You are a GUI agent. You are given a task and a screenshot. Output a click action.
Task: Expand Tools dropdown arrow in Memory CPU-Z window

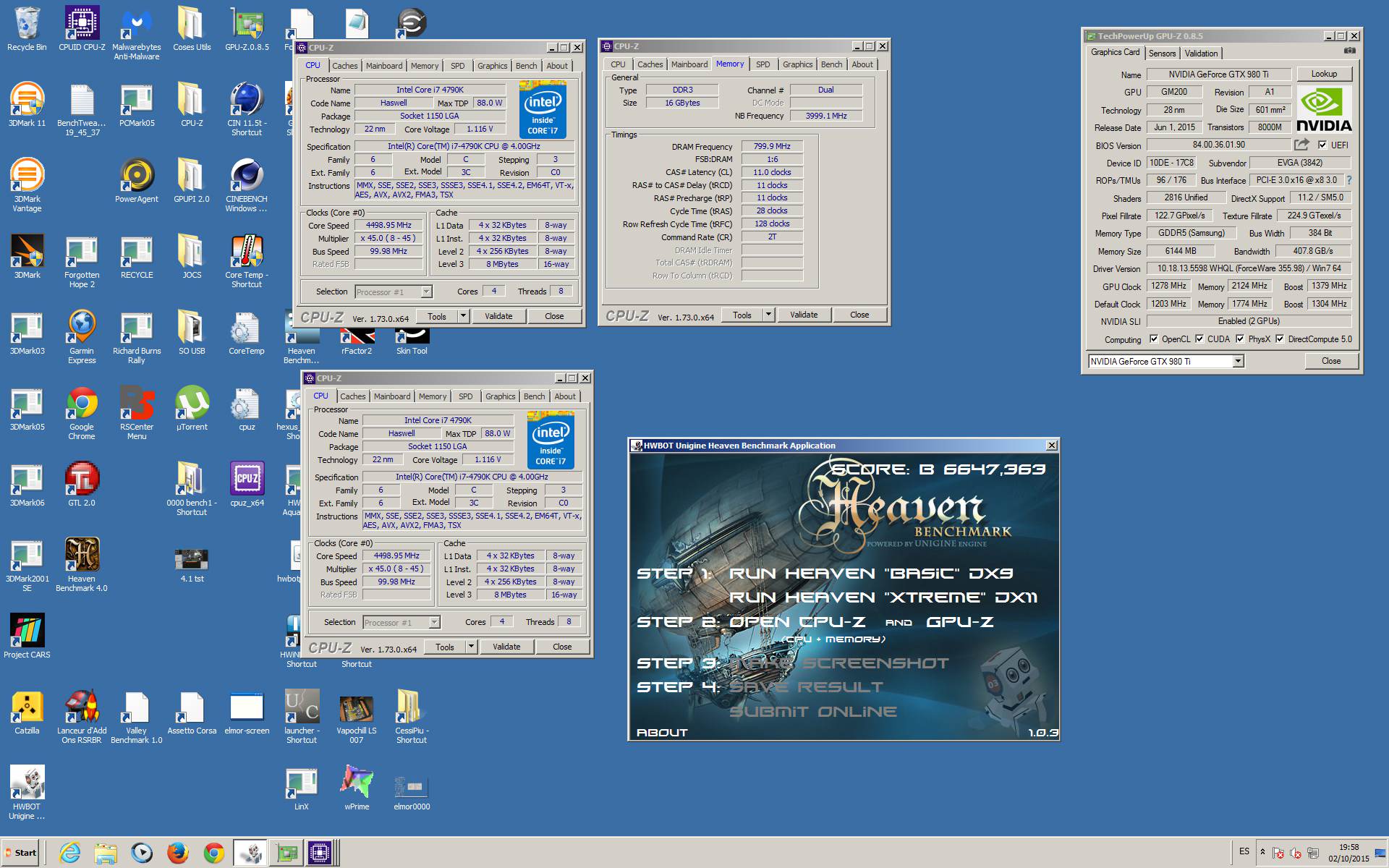pos(769,315)
